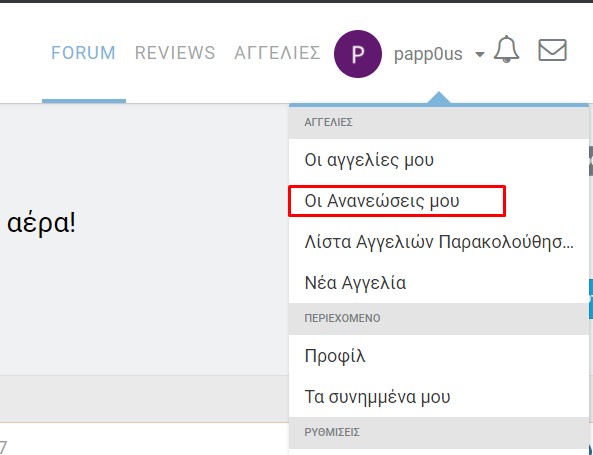Collapse the papp0us menu caret arrow
The width and height of the screenshot is (593, 455).
pos(480,54)
